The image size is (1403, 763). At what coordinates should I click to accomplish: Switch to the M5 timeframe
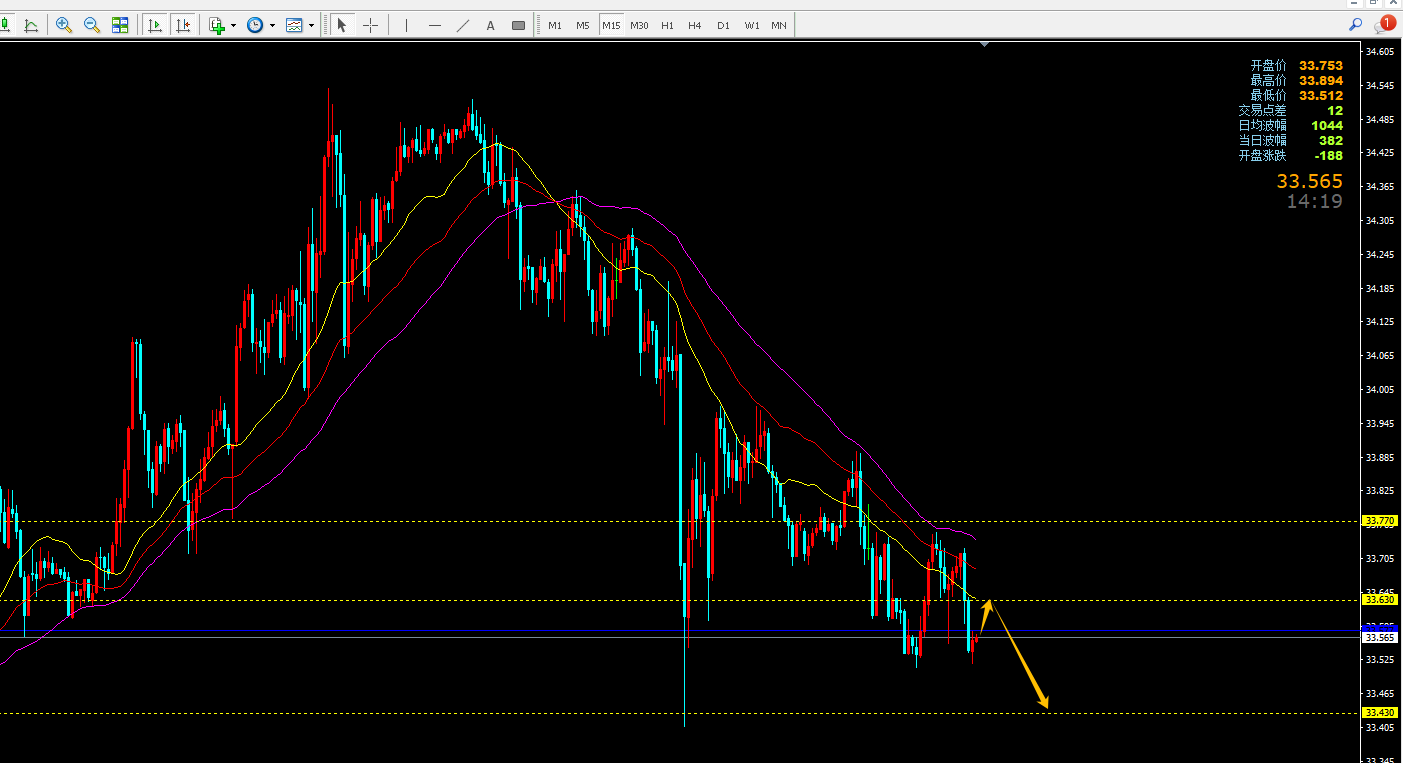pyautogui.click(x=583, y=25)
